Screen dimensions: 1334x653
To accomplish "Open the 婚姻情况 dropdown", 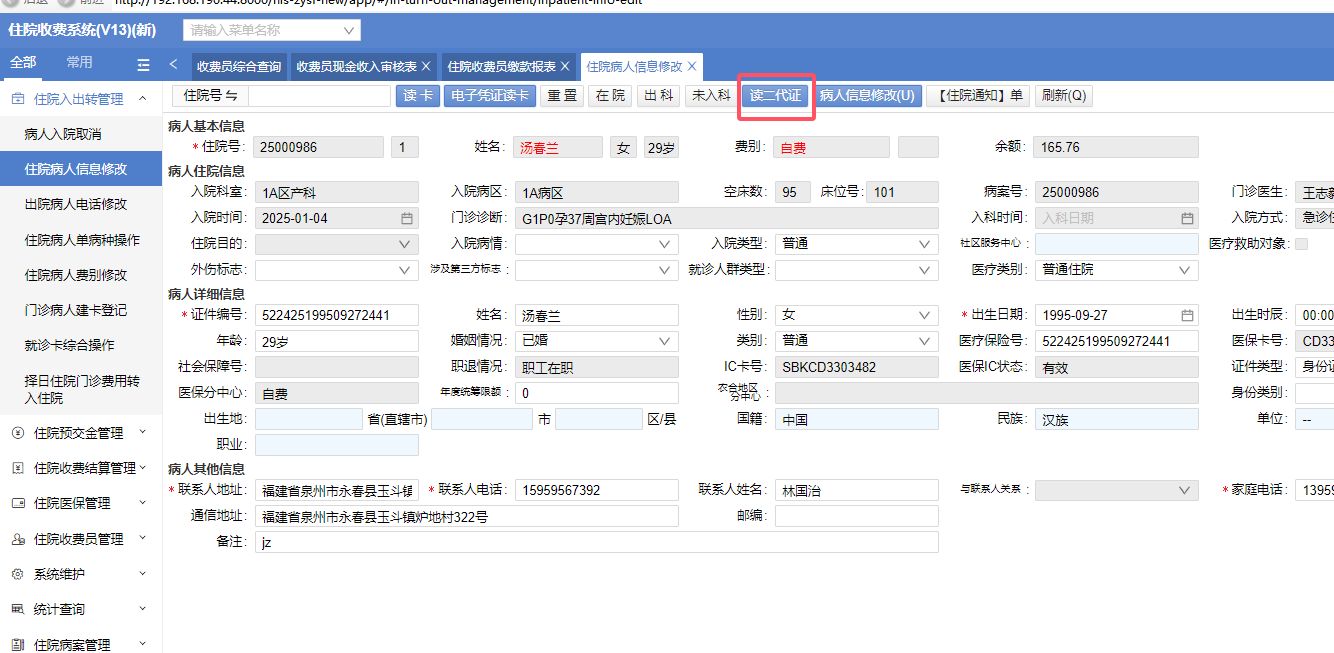I will pos(665,341).
